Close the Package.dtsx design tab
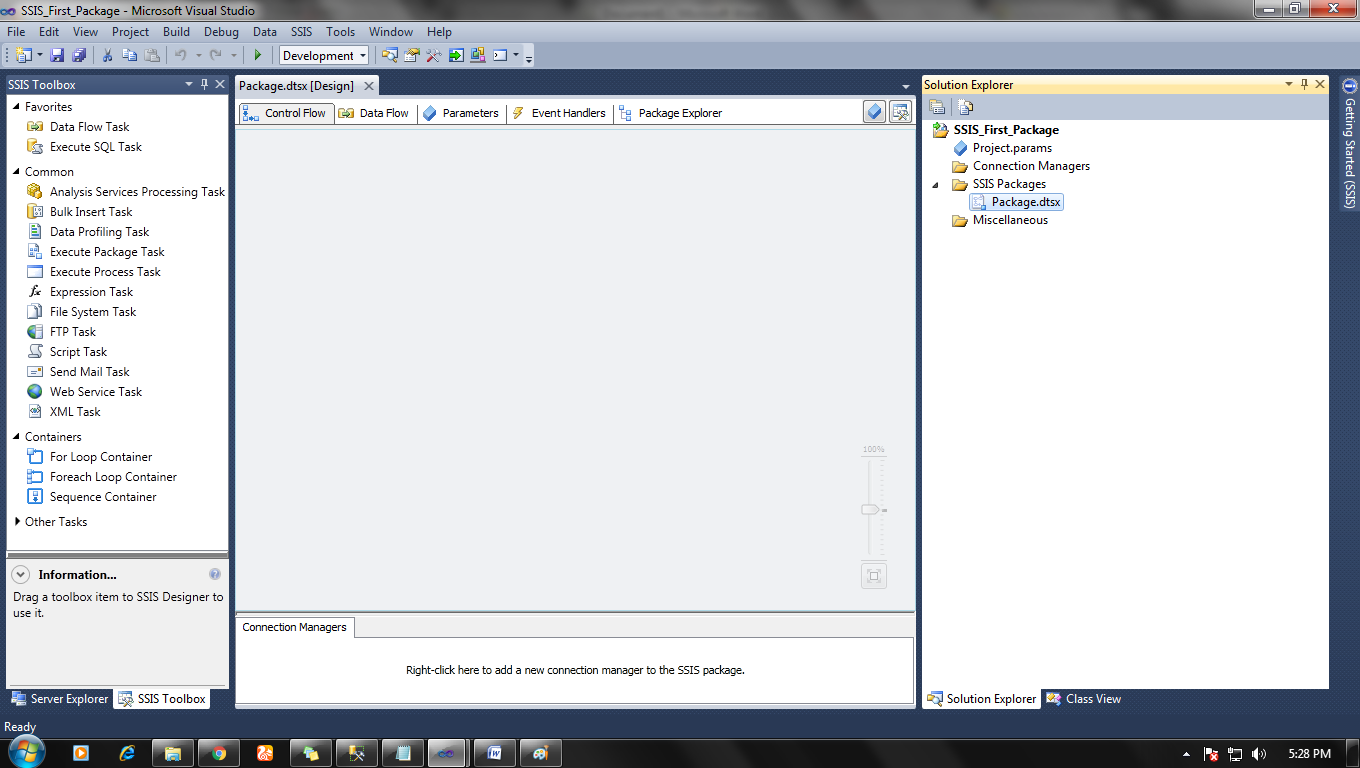The width and height of the screenshot is (1360, 768). [369, 86]
